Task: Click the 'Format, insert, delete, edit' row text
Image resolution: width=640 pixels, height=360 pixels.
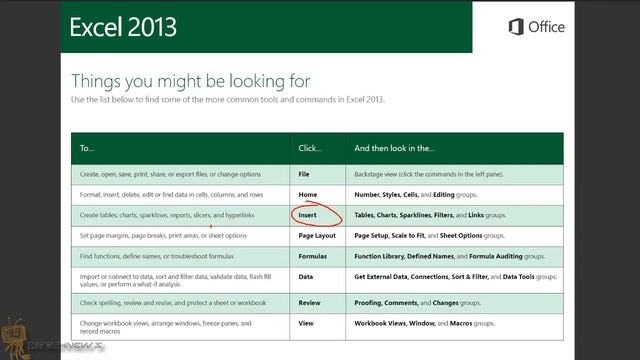Action: pyautogui.click(x=171, y=195)
